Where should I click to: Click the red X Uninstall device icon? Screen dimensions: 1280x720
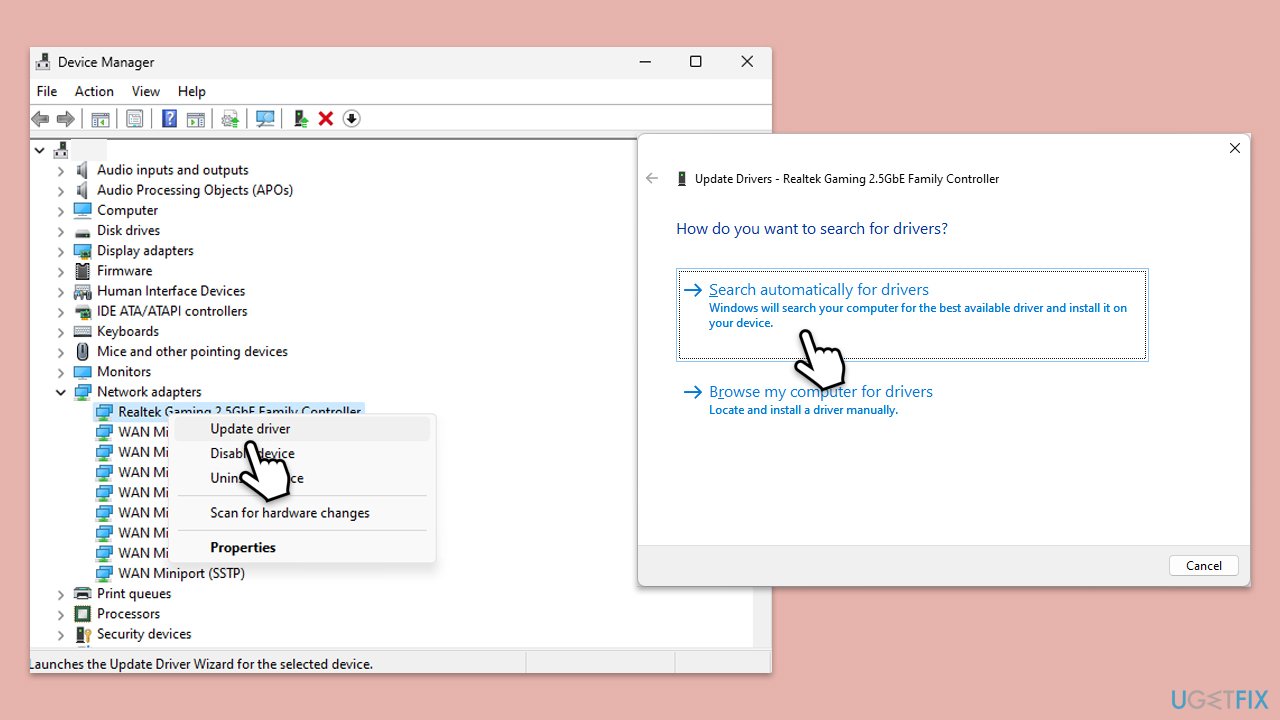(x=326, y=119)
